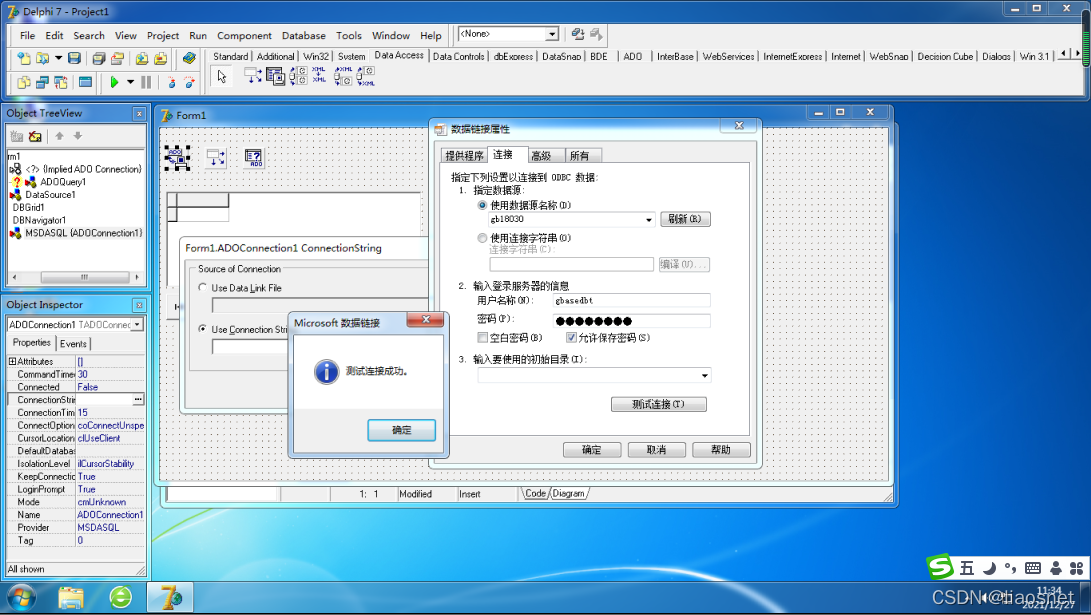1091x615 pixels.
Task: Switch to the Data Controls palette tab
Action: coord(458,56)
